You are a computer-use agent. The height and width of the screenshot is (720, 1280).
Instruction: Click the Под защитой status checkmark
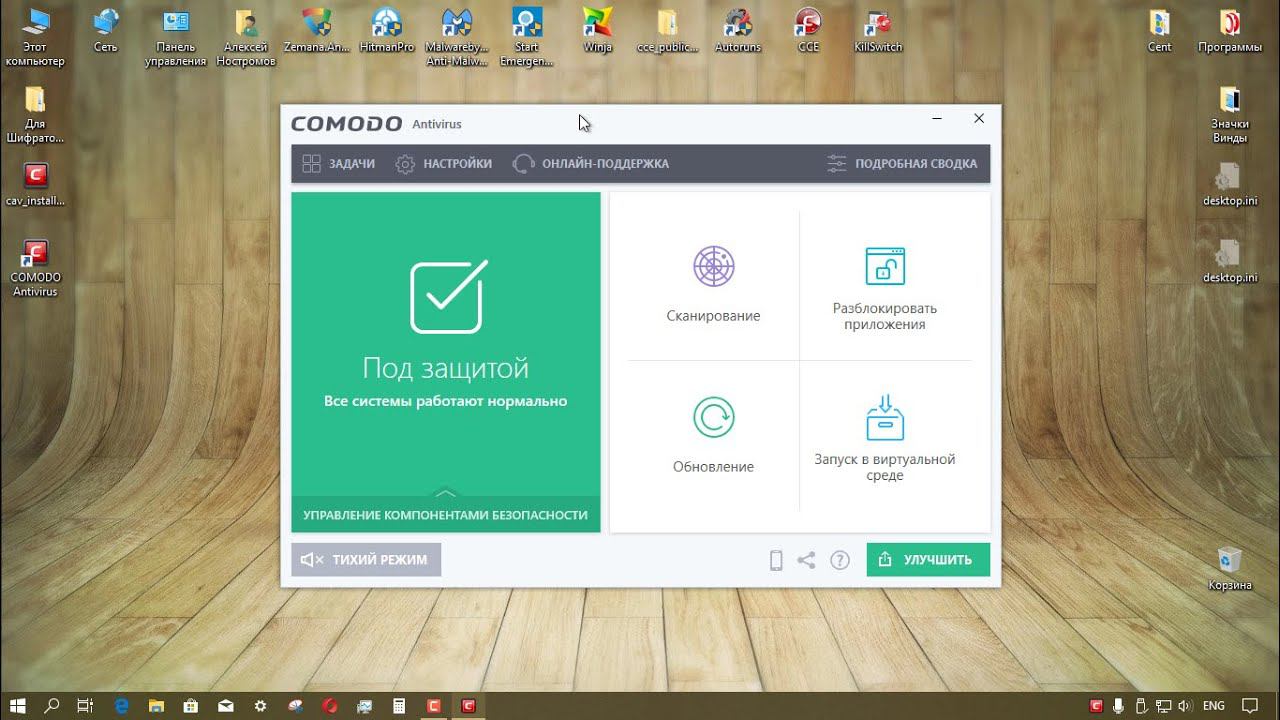[447, 296]
